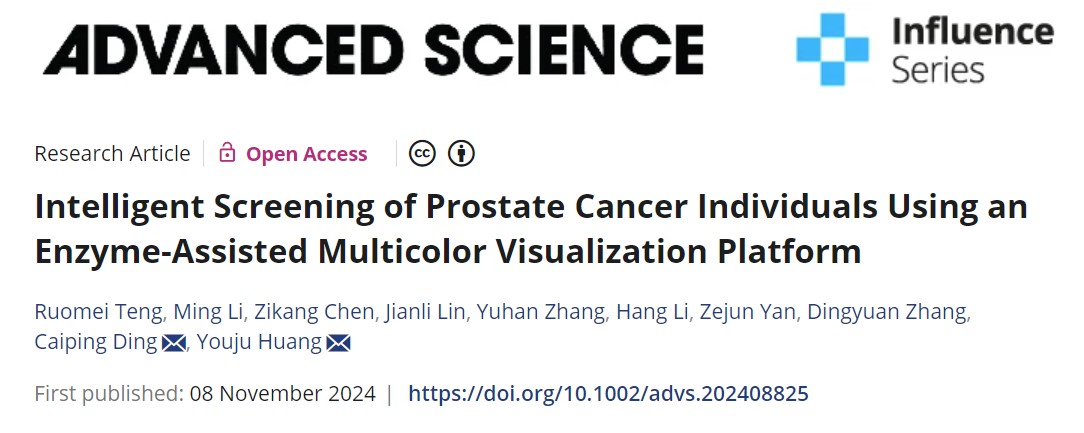The image size is (1084, 433).
Task: Click the Open Access label
Action: pos(307,154)
